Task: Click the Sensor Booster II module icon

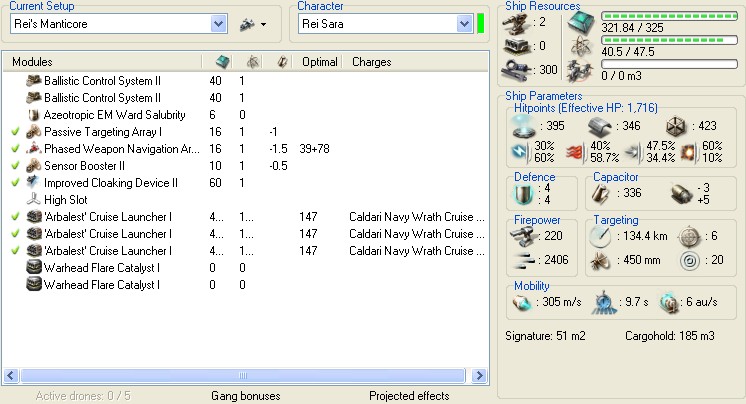Action: 33,166
